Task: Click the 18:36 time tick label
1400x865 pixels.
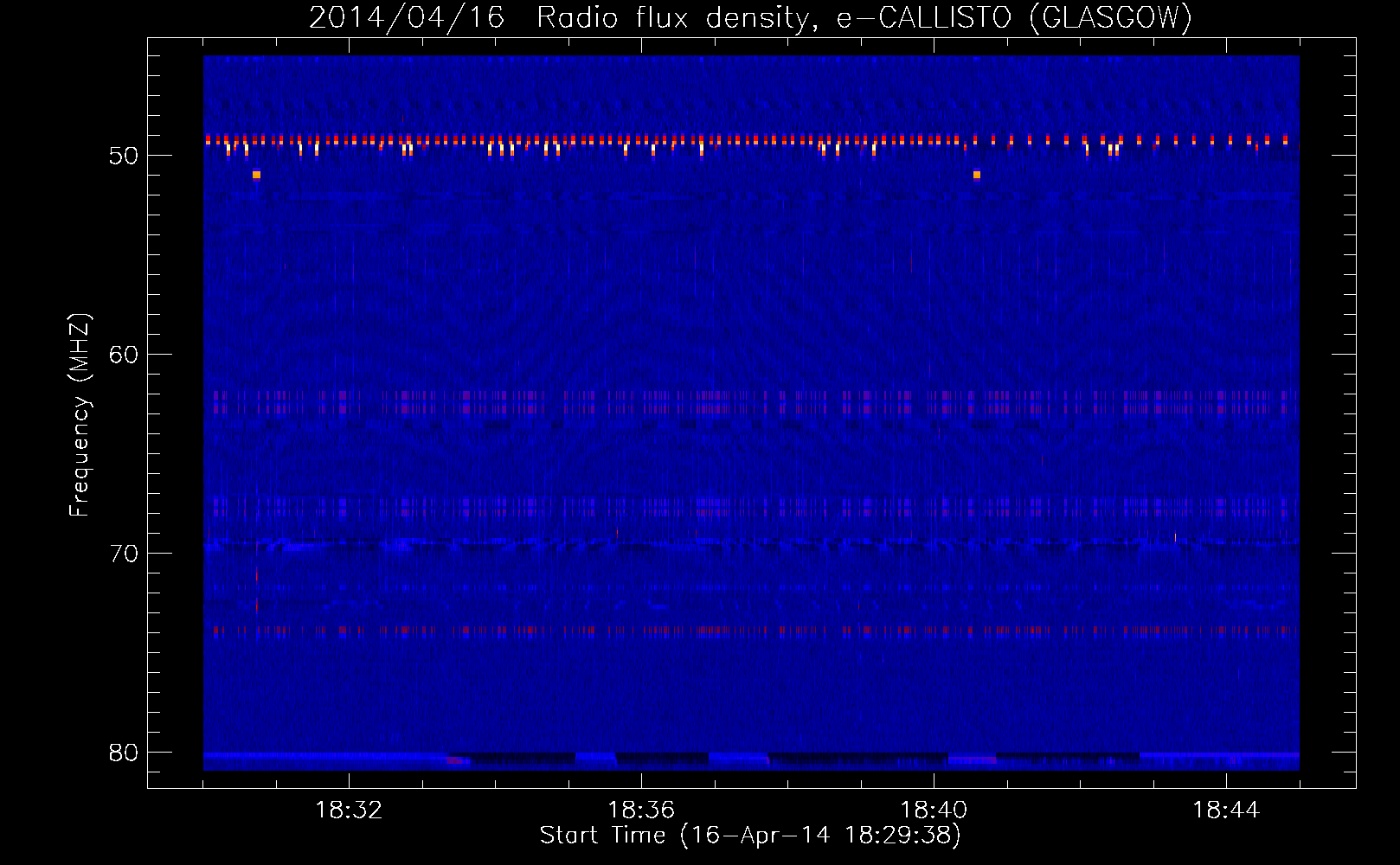Action: pyautogui.click(x=641, y=811)
